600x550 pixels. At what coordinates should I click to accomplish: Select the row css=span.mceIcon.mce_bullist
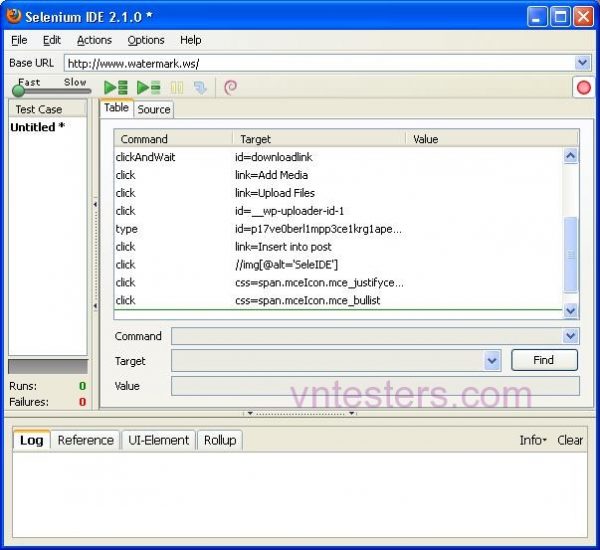click(339, 300)
